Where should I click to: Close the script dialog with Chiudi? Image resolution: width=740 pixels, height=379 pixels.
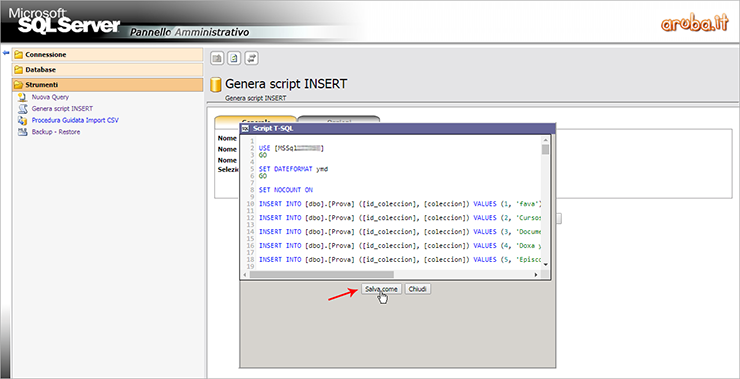point(417,289)
